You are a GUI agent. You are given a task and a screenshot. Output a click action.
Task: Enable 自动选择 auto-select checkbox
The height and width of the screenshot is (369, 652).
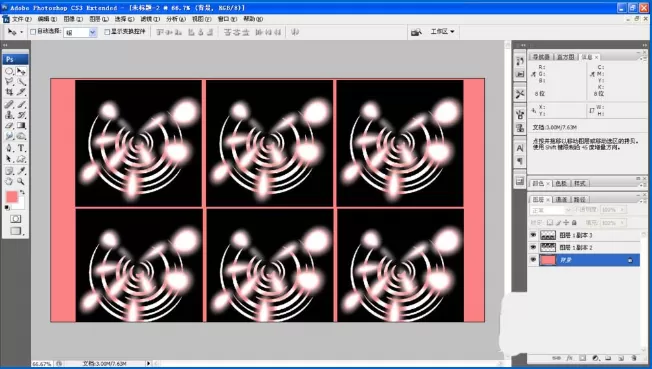33,32
